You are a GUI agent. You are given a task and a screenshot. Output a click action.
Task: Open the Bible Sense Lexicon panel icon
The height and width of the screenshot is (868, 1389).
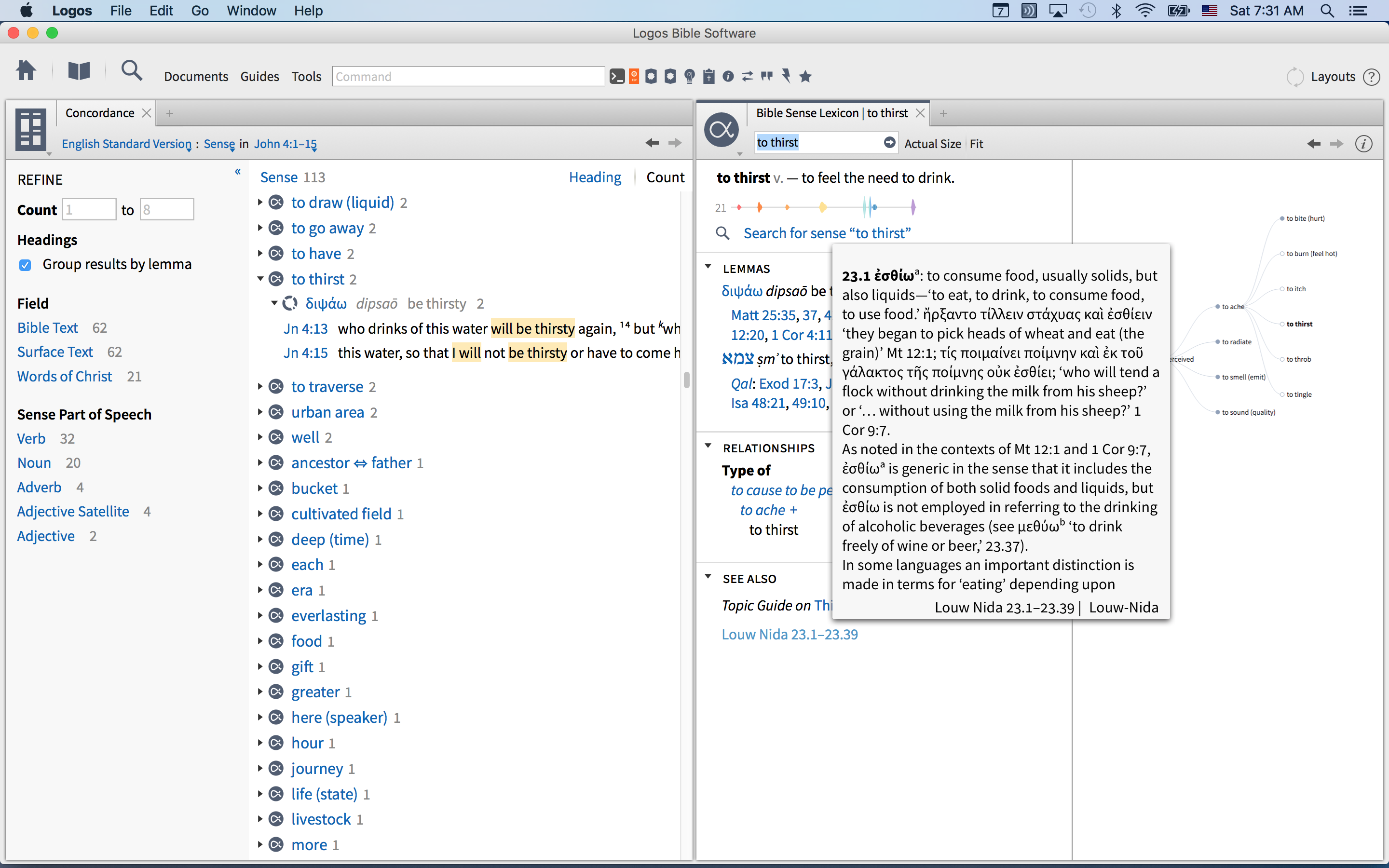pyautogui.click(x=722, y=130)
